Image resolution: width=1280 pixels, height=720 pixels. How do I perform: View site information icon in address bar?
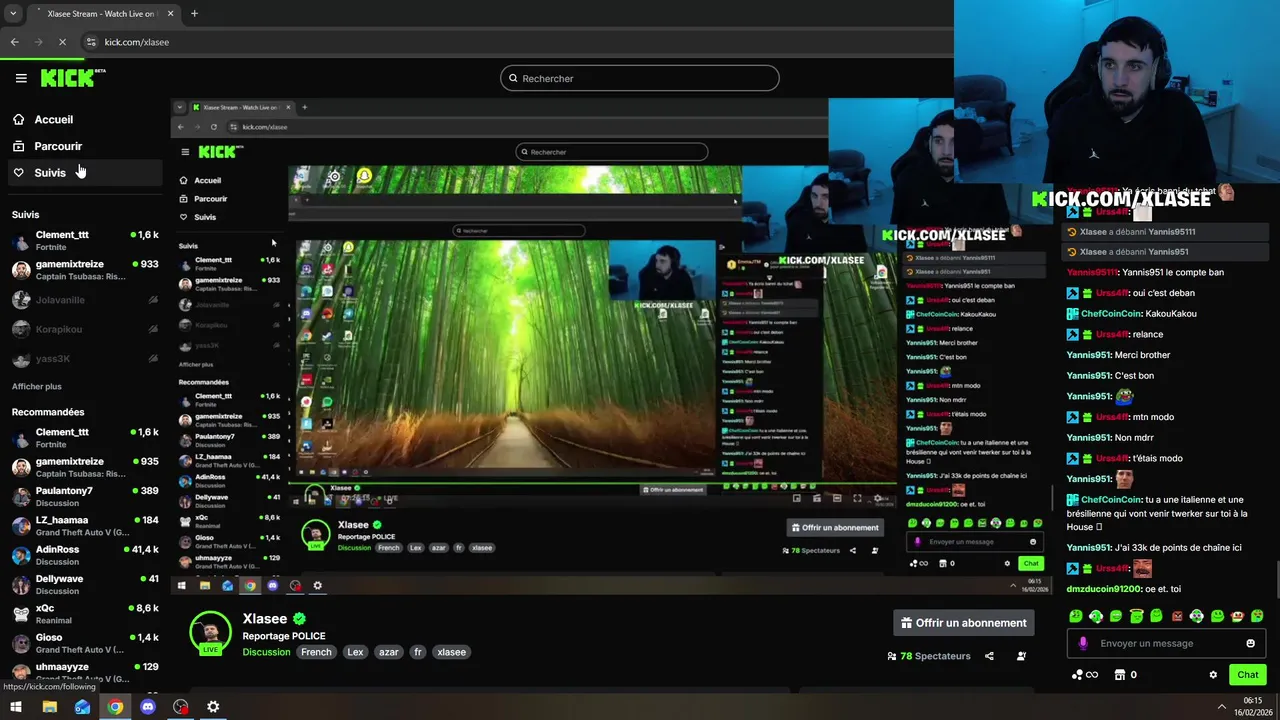click(x=91, y=42)
